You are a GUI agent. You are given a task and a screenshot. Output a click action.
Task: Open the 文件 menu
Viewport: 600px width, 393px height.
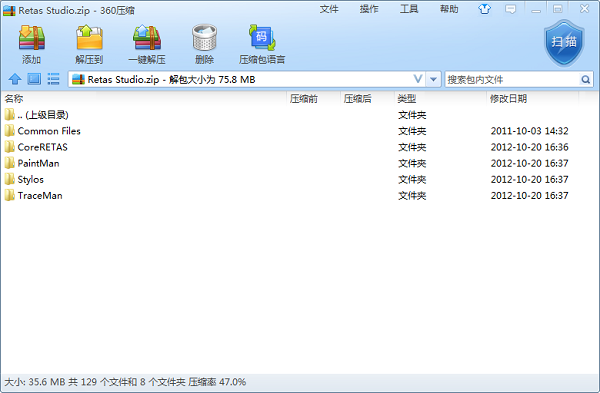pos(329,9)
